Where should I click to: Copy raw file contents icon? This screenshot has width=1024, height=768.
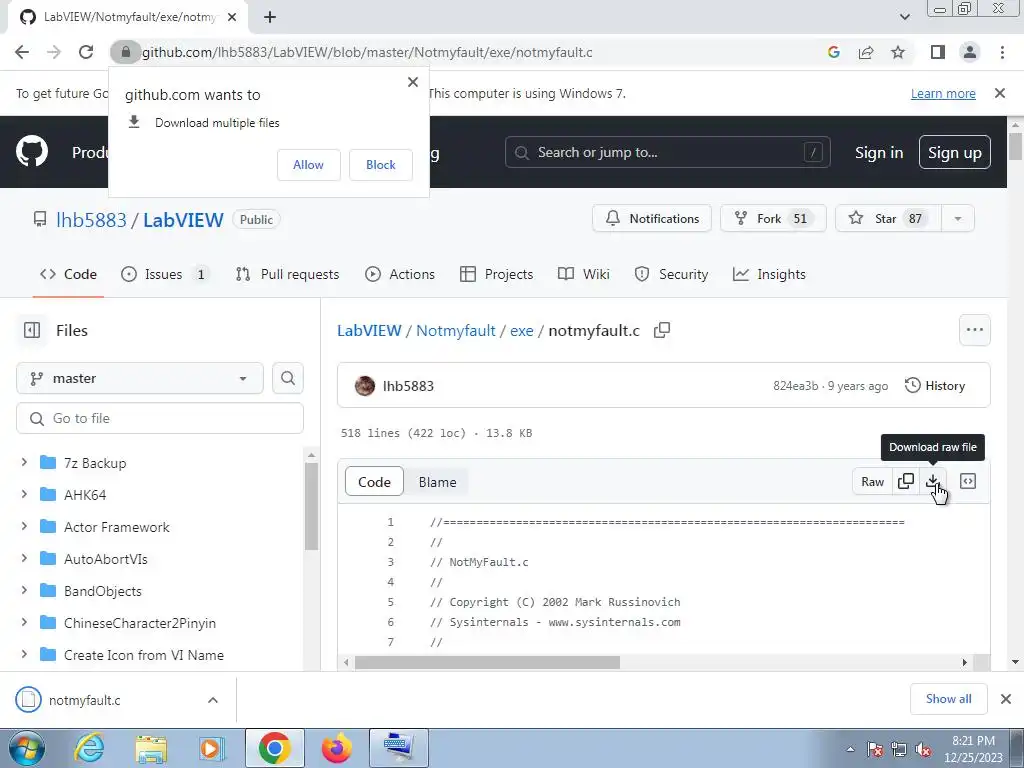(x=906, y=481)
